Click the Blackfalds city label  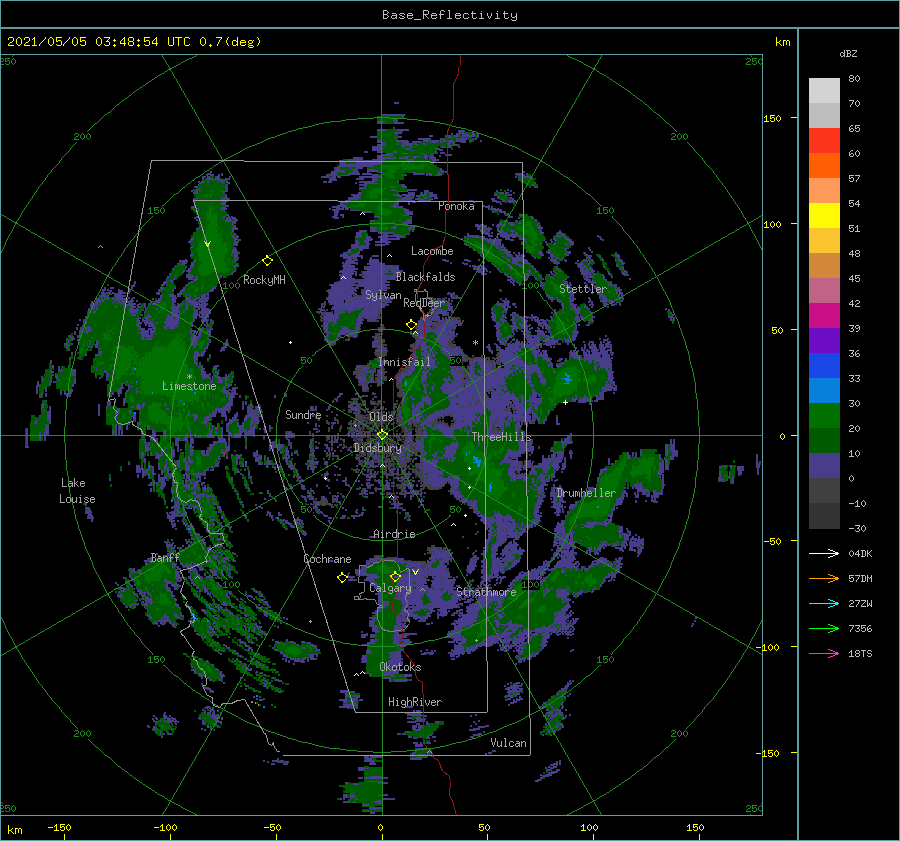[425, 277]
